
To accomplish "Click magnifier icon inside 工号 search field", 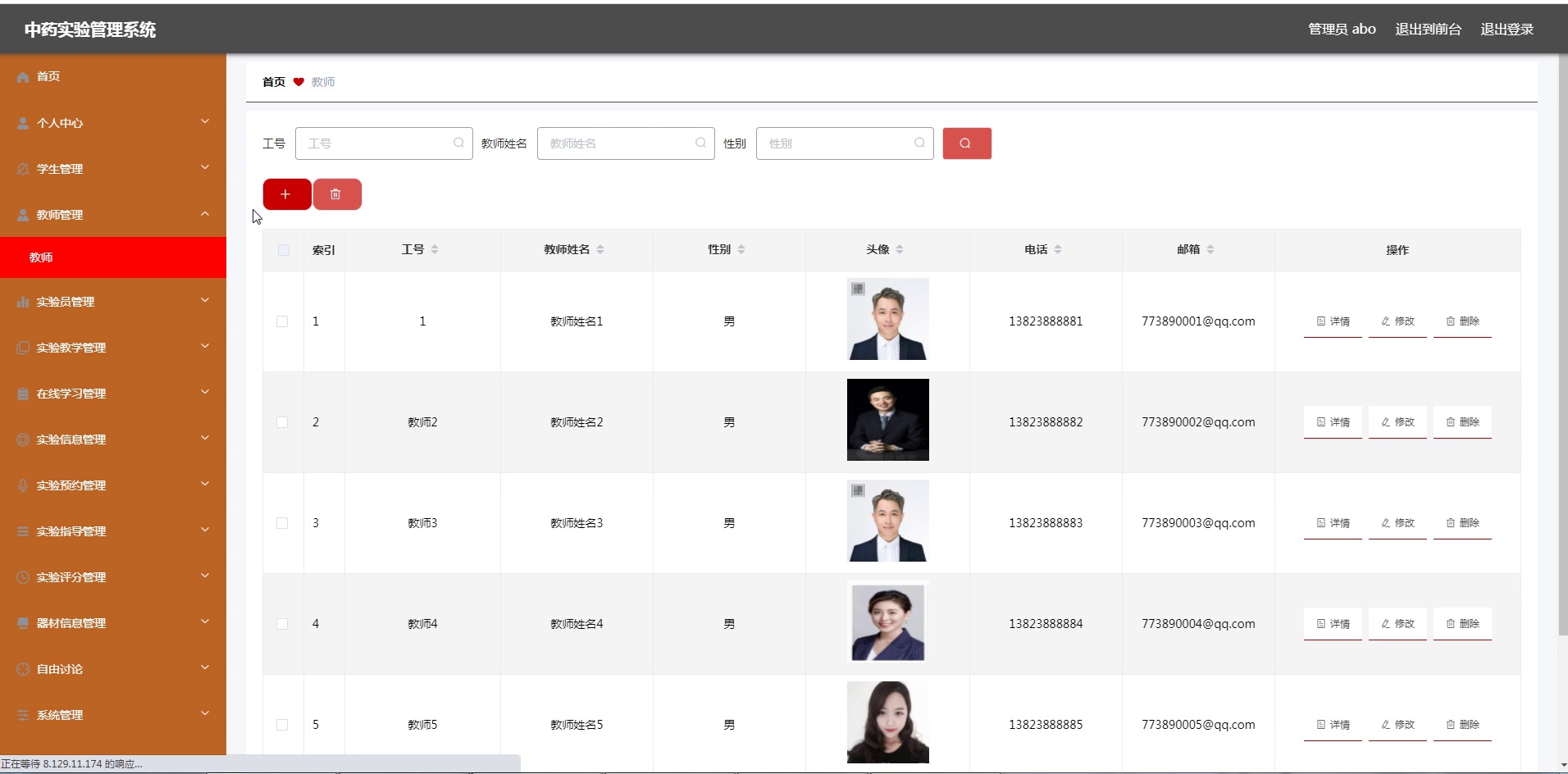I will point(458,143).
